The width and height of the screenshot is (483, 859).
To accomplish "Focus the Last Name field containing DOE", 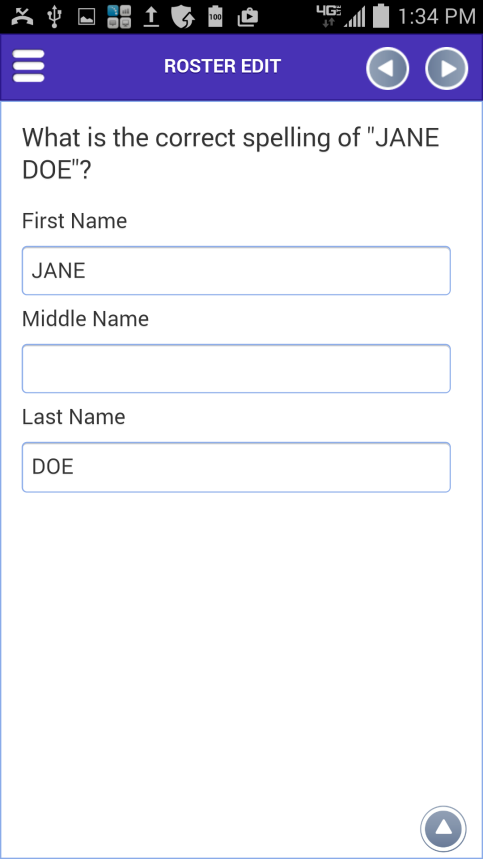I will (x=236, y=467).
